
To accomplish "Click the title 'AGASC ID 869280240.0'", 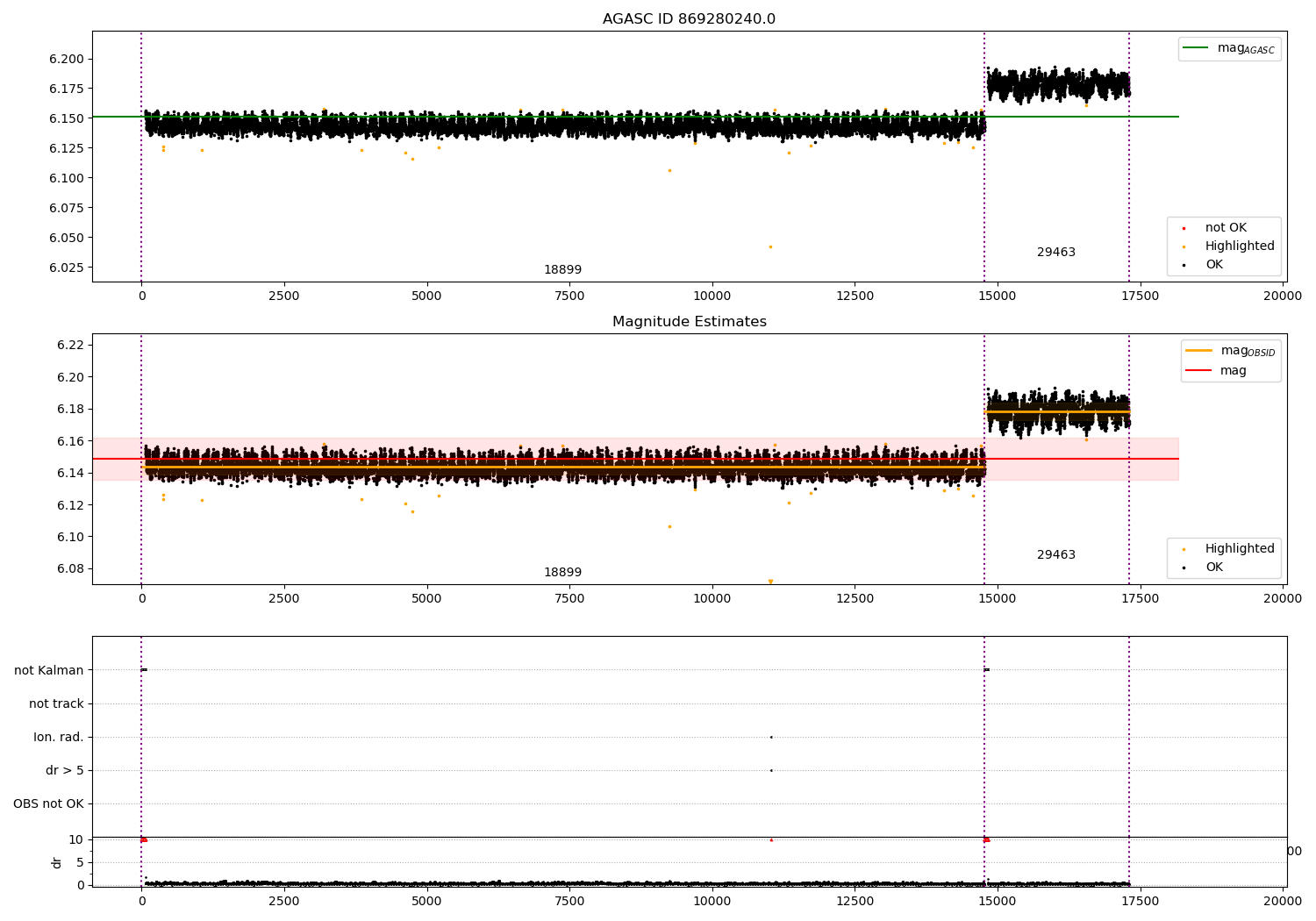I will [x=689, y=19].
